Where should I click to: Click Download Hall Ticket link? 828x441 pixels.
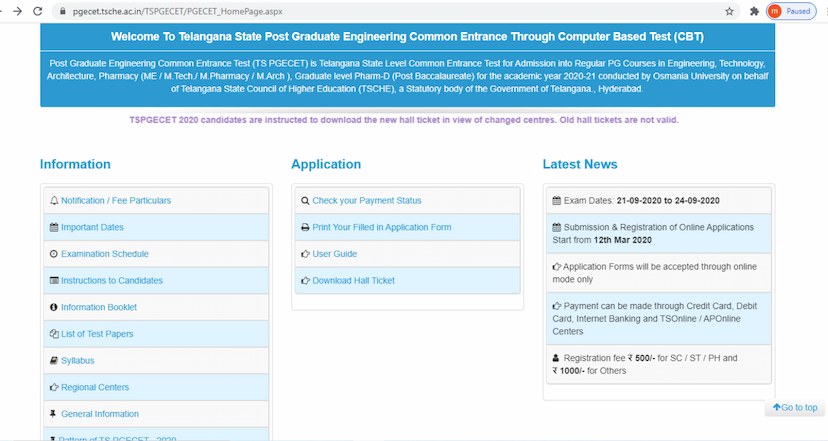pyautogui.click(x=353, y=281)
